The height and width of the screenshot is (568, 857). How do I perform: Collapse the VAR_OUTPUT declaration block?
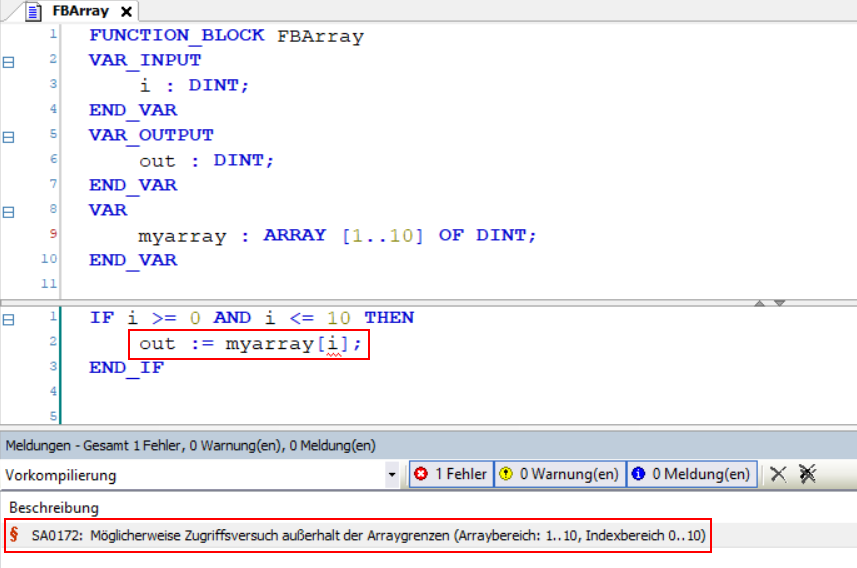pyautogui.click(x=9, y=137)
